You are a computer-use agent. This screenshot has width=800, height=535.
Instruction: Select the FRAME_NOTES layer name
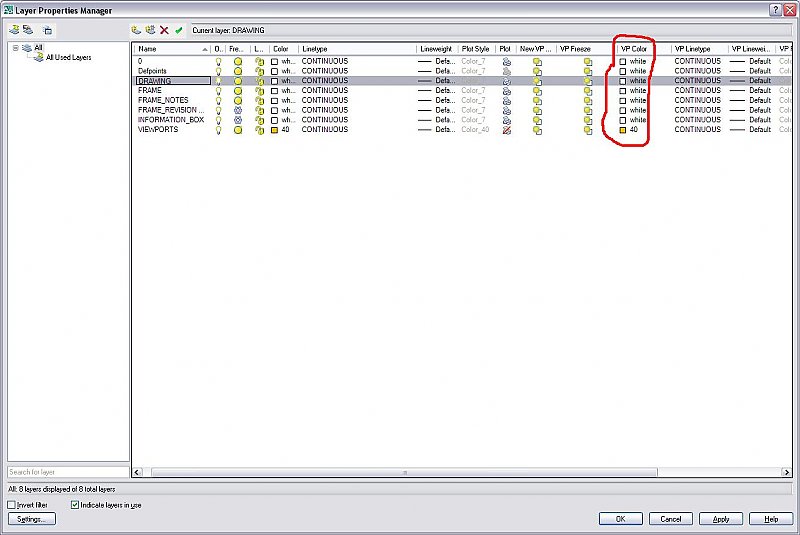163,100
